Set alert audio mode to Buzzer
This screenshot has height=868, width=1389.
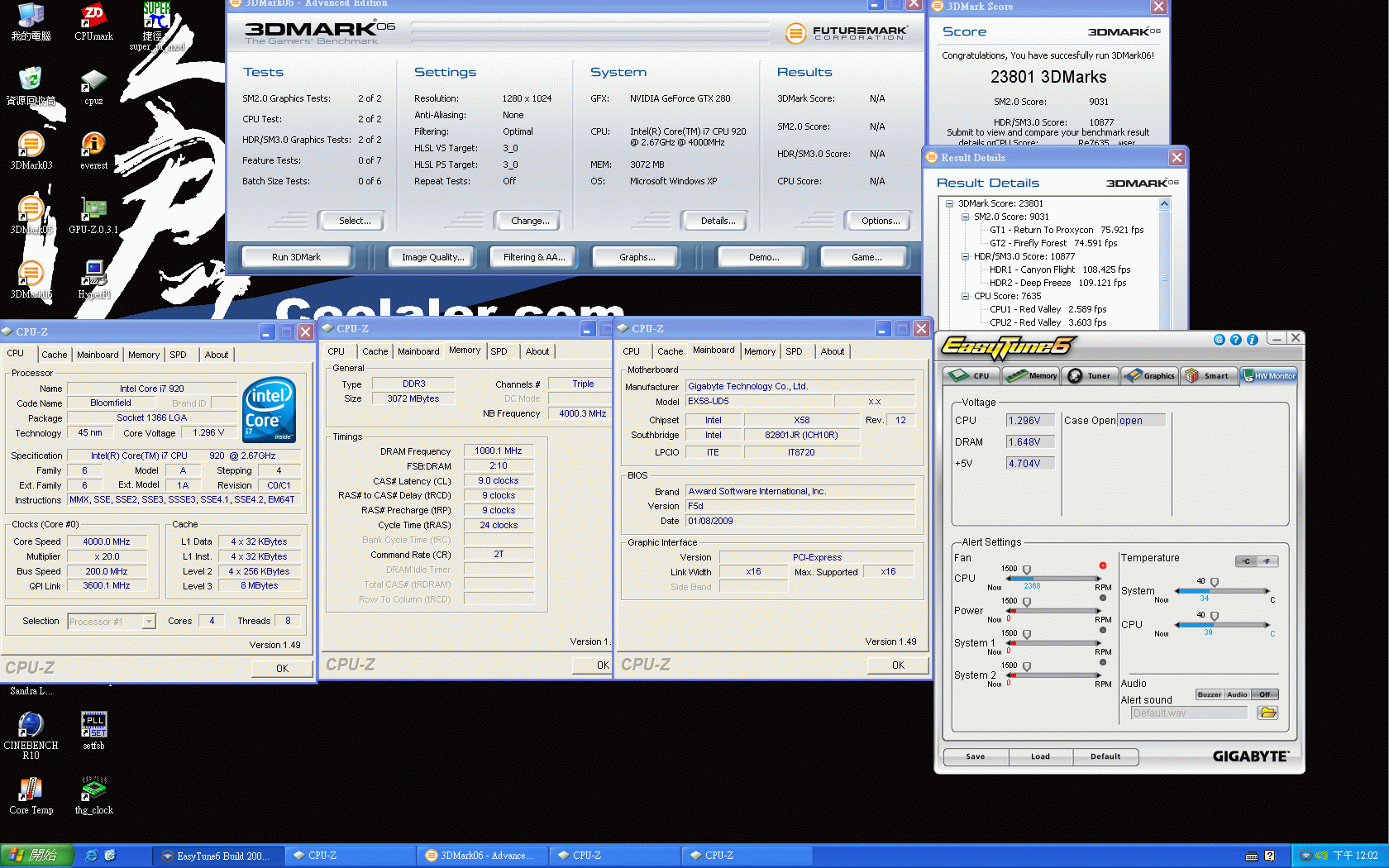click(x=1209, y=694)
